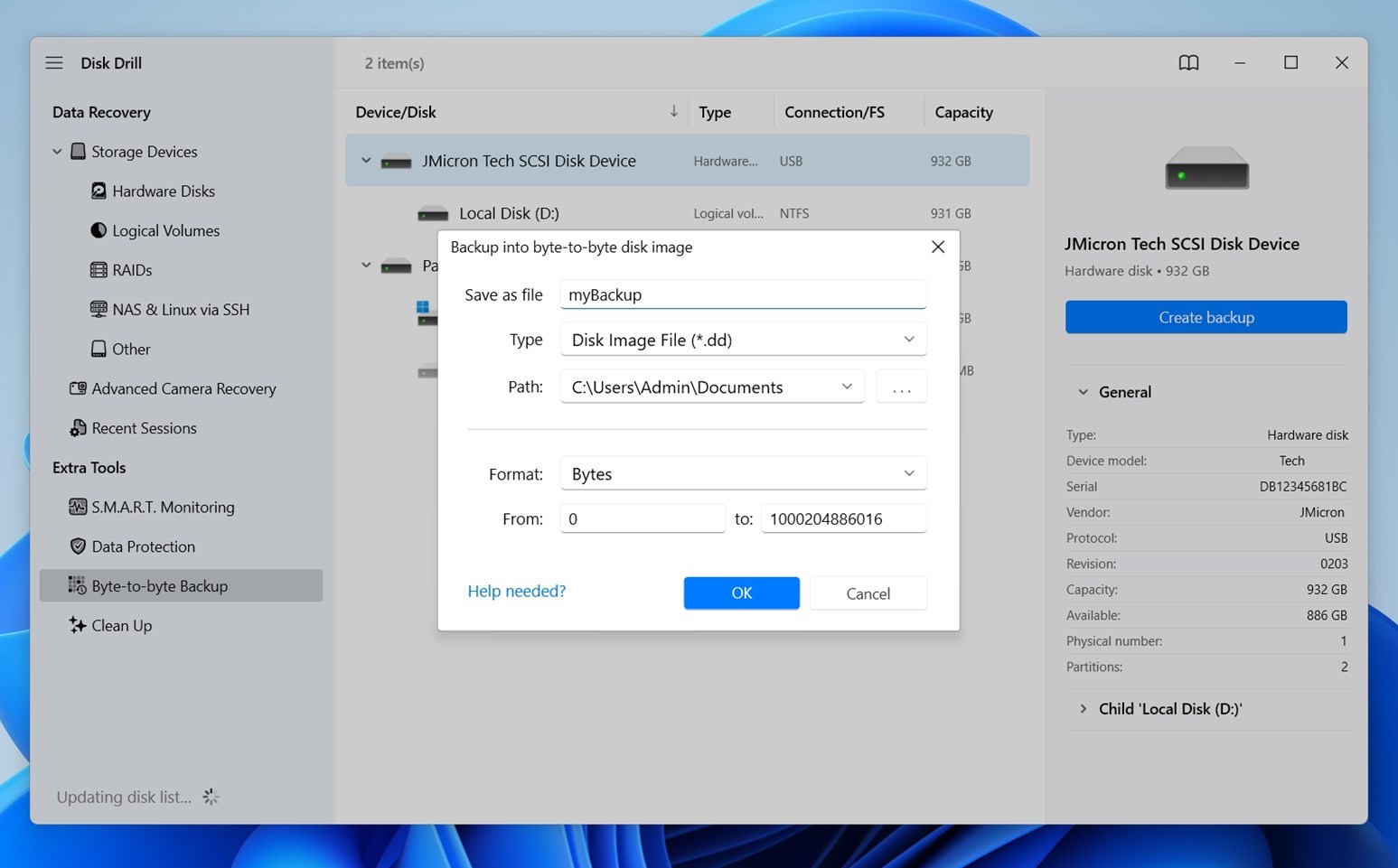Select the Logical Volumes icon

coord(99,230)
